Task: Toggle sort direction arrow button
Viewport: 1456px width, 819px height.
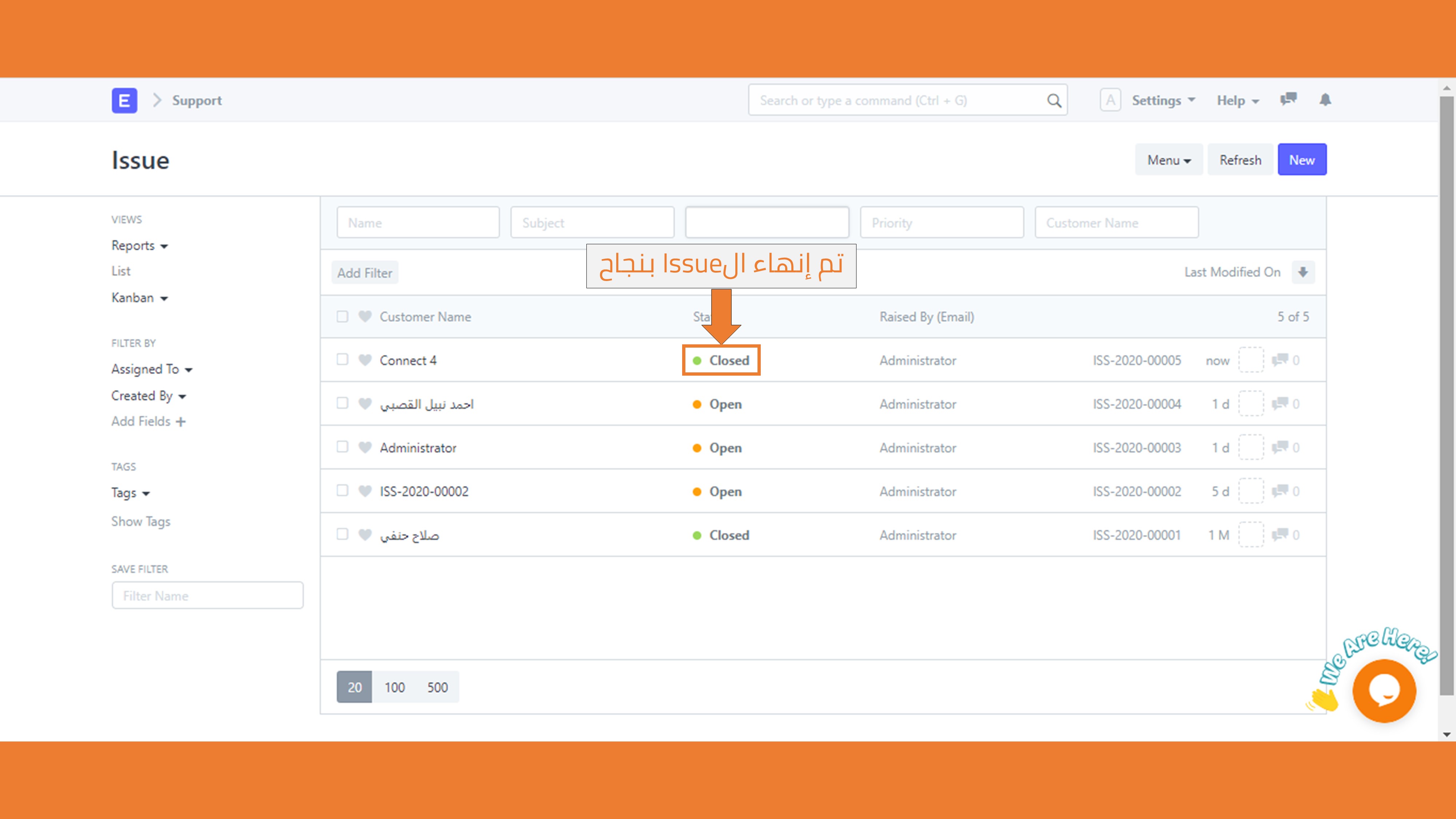Action: click(x=1303, y=272)
